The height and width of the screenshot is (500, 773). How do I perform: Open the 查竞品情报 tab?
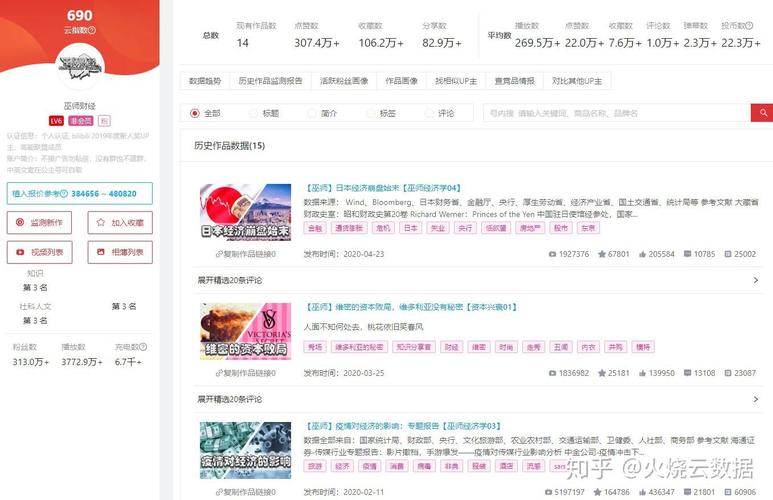click(x=515, y=81)
